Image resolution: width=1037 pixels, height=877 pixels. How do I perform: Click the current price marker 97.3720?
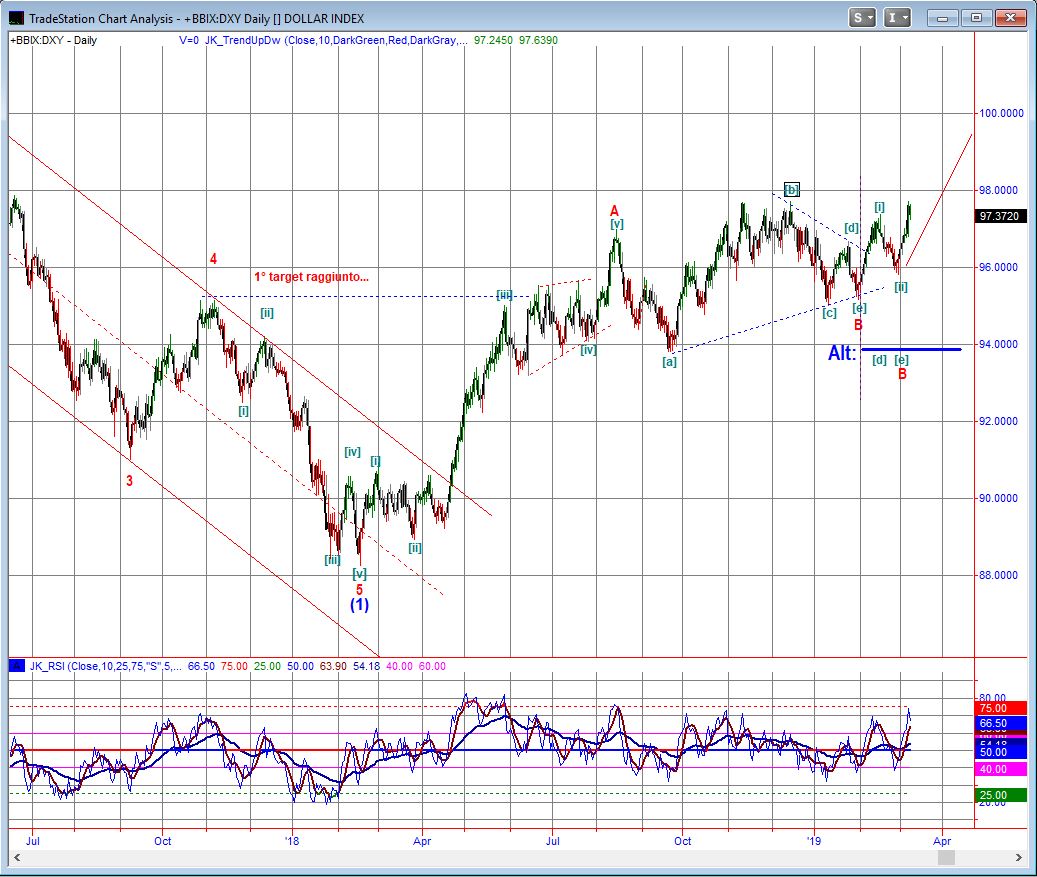[1000, 216]
